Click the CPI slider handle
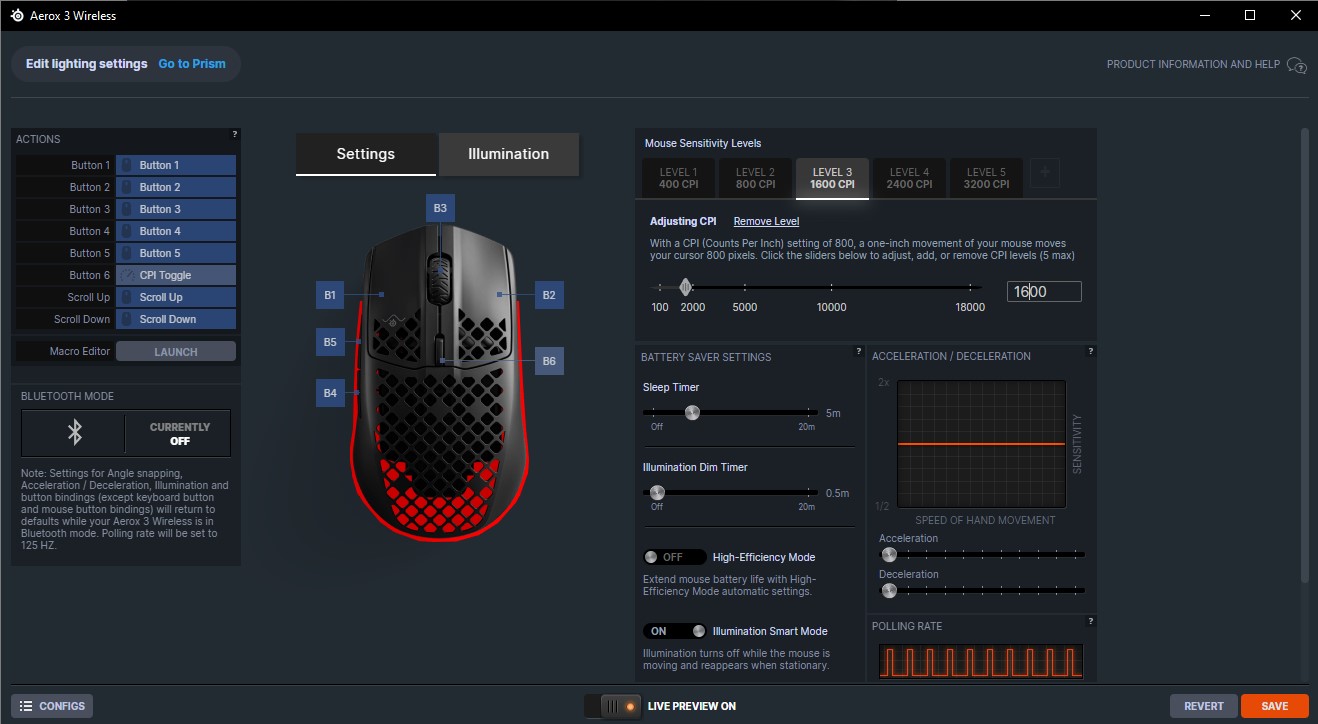The image size is (1318, 724). point(685,287)
